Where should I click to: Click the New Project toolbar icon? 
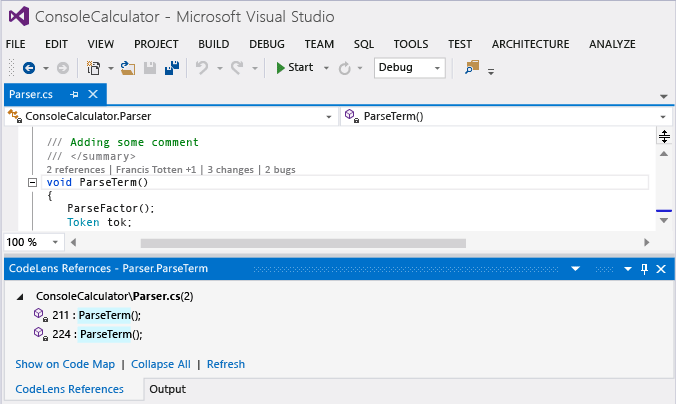point(94,68)
